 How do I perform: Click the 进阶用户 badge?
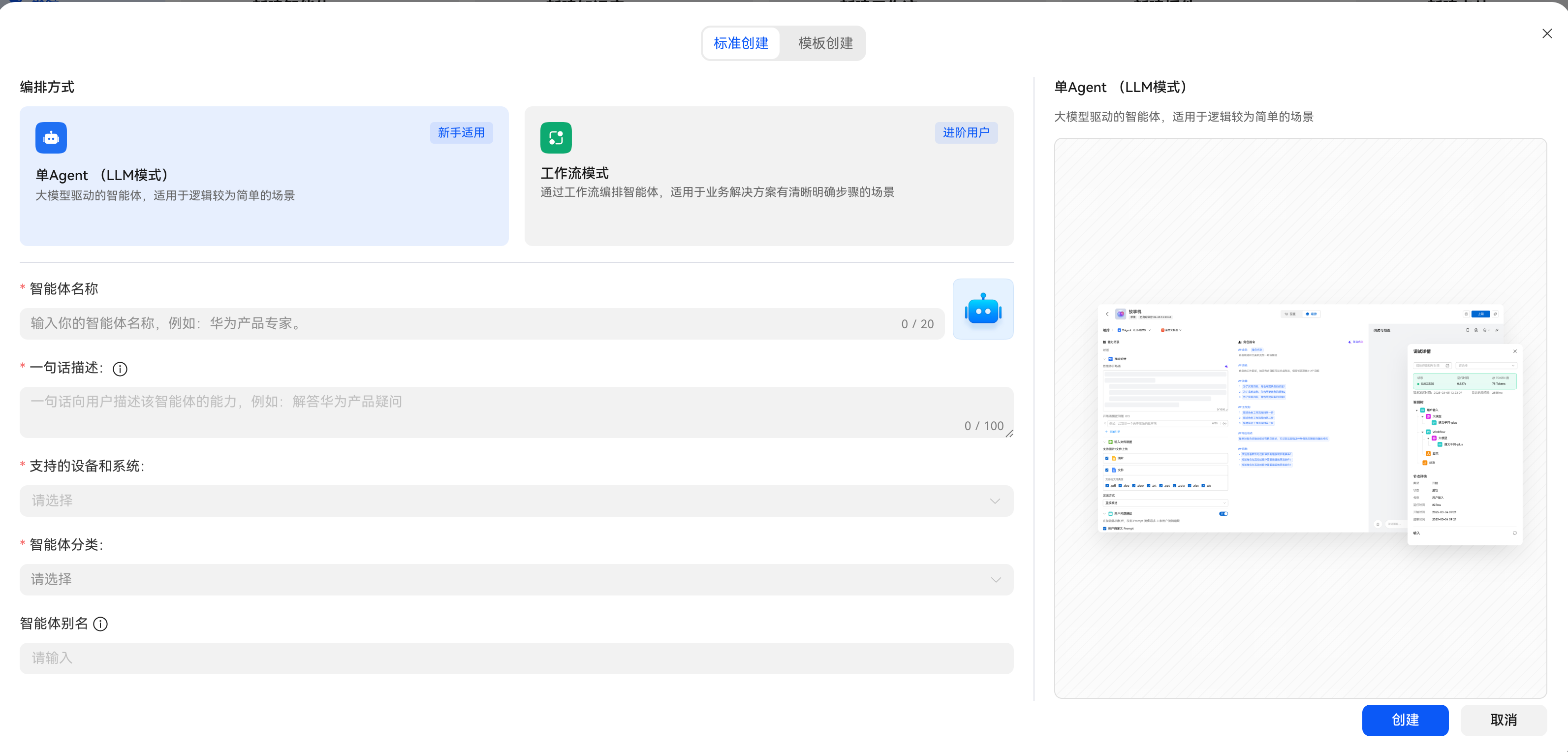966,132
